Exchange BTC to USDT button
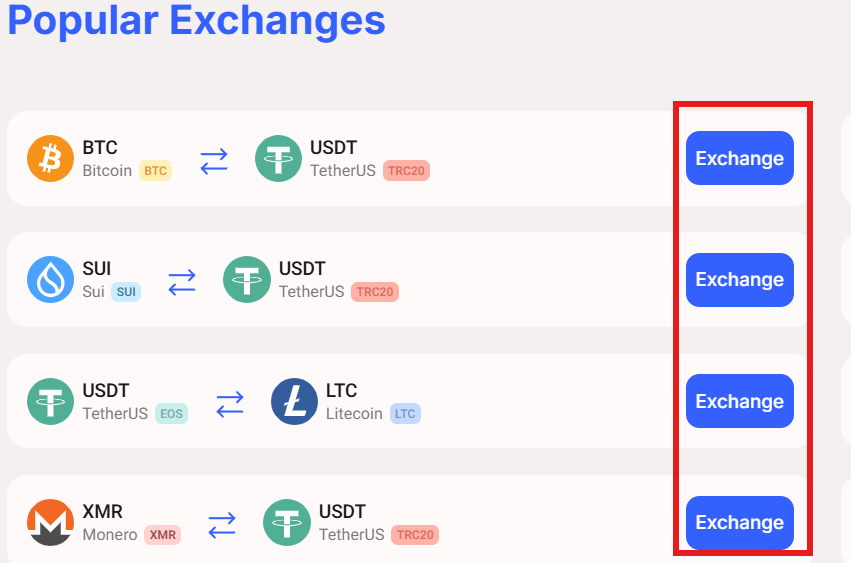 740,158
